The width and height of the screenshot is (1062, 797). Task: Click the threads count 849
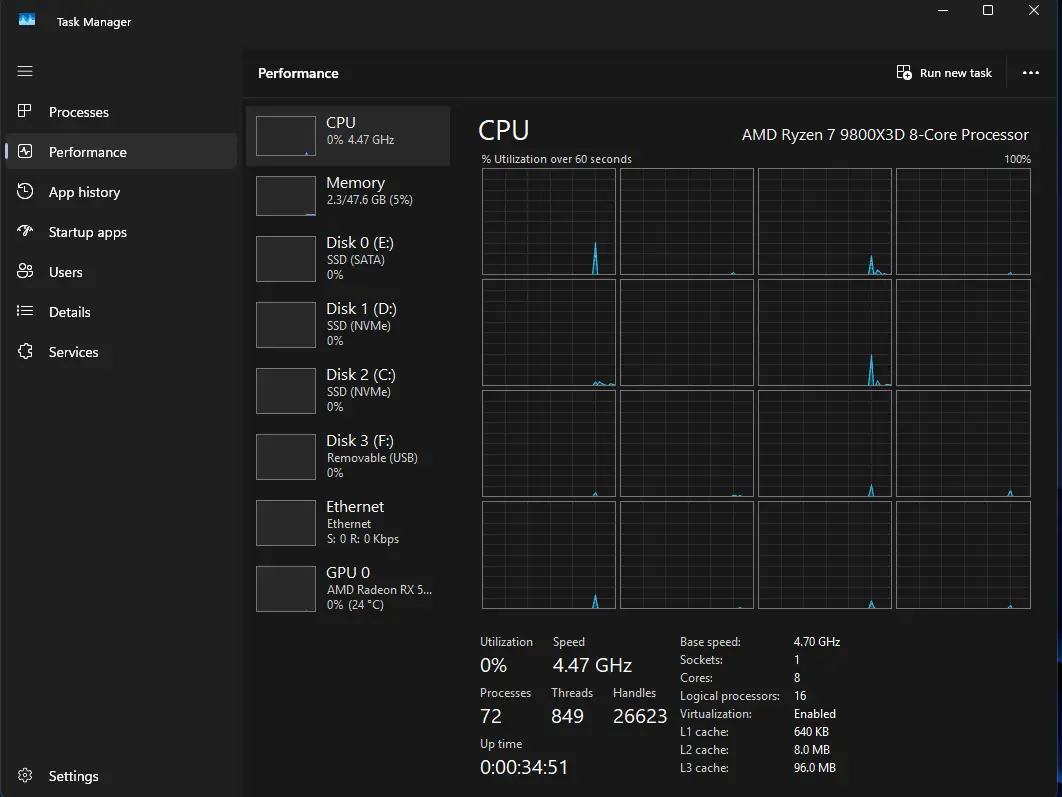(x=567, y=716)
